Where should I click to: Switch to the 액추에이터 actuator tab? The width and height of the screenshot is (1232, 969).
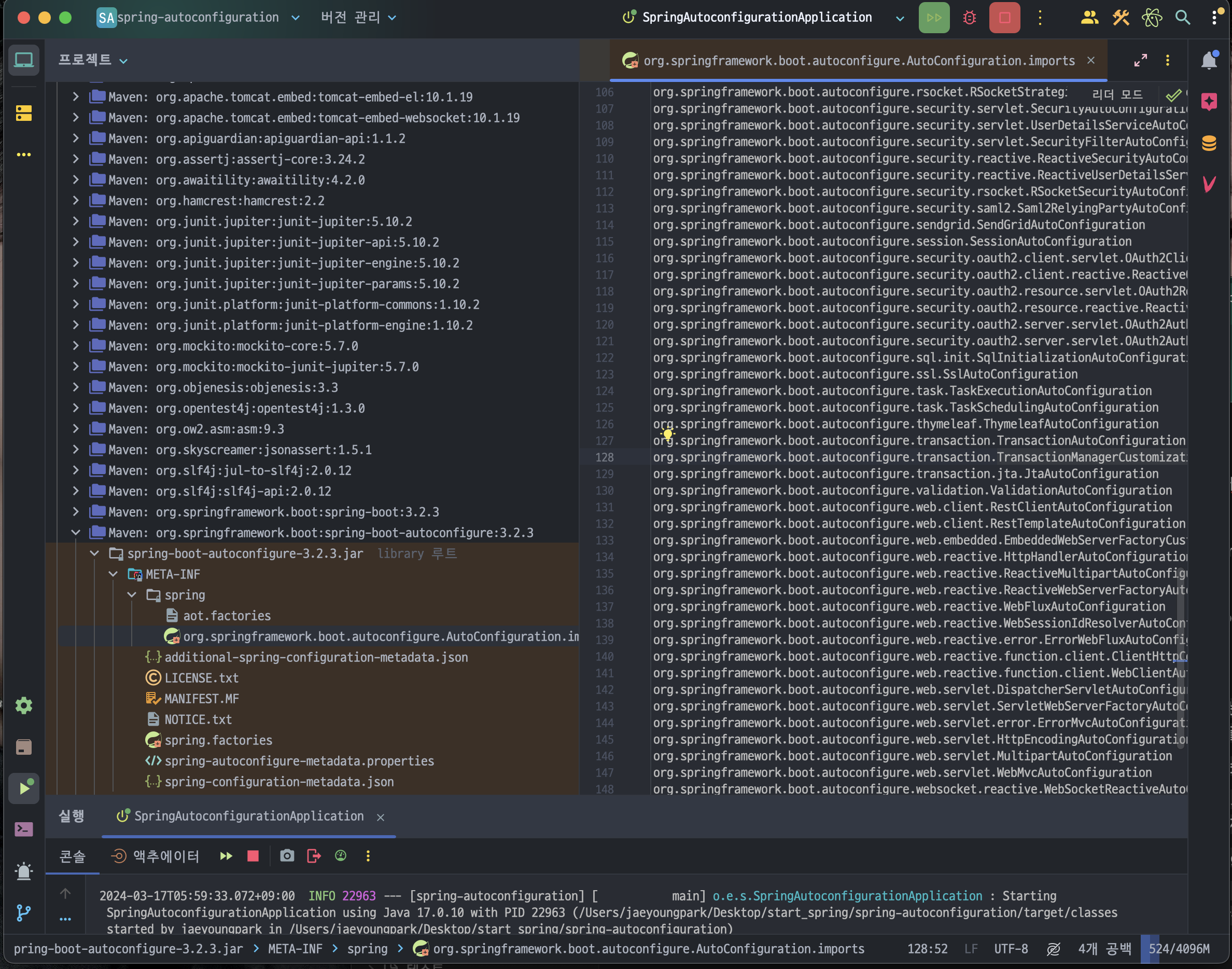pyautogui.click(x=156, y=856)
